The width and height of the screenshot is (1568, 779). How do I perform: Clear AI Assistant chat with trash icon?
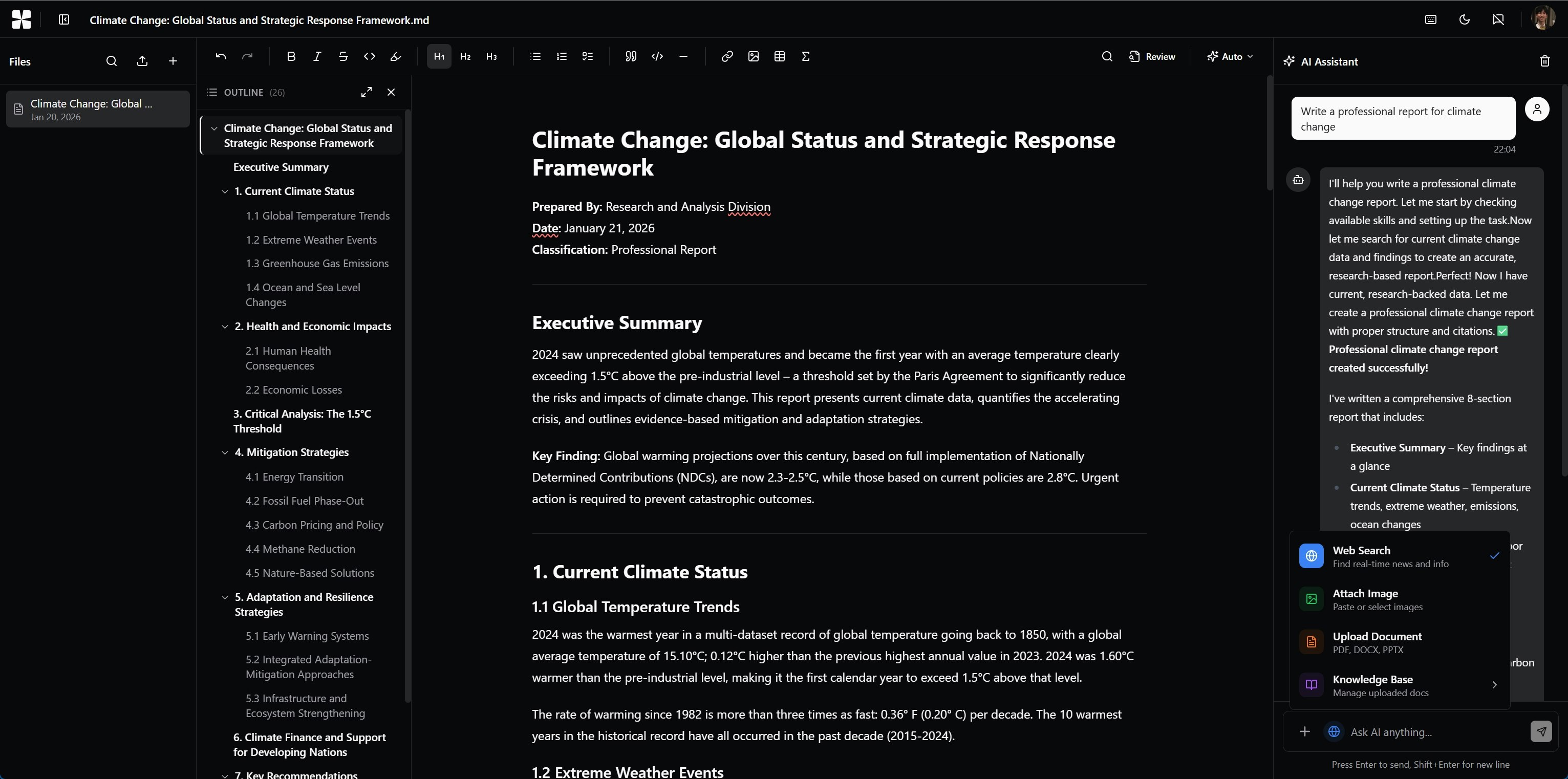pos(1544,61)
